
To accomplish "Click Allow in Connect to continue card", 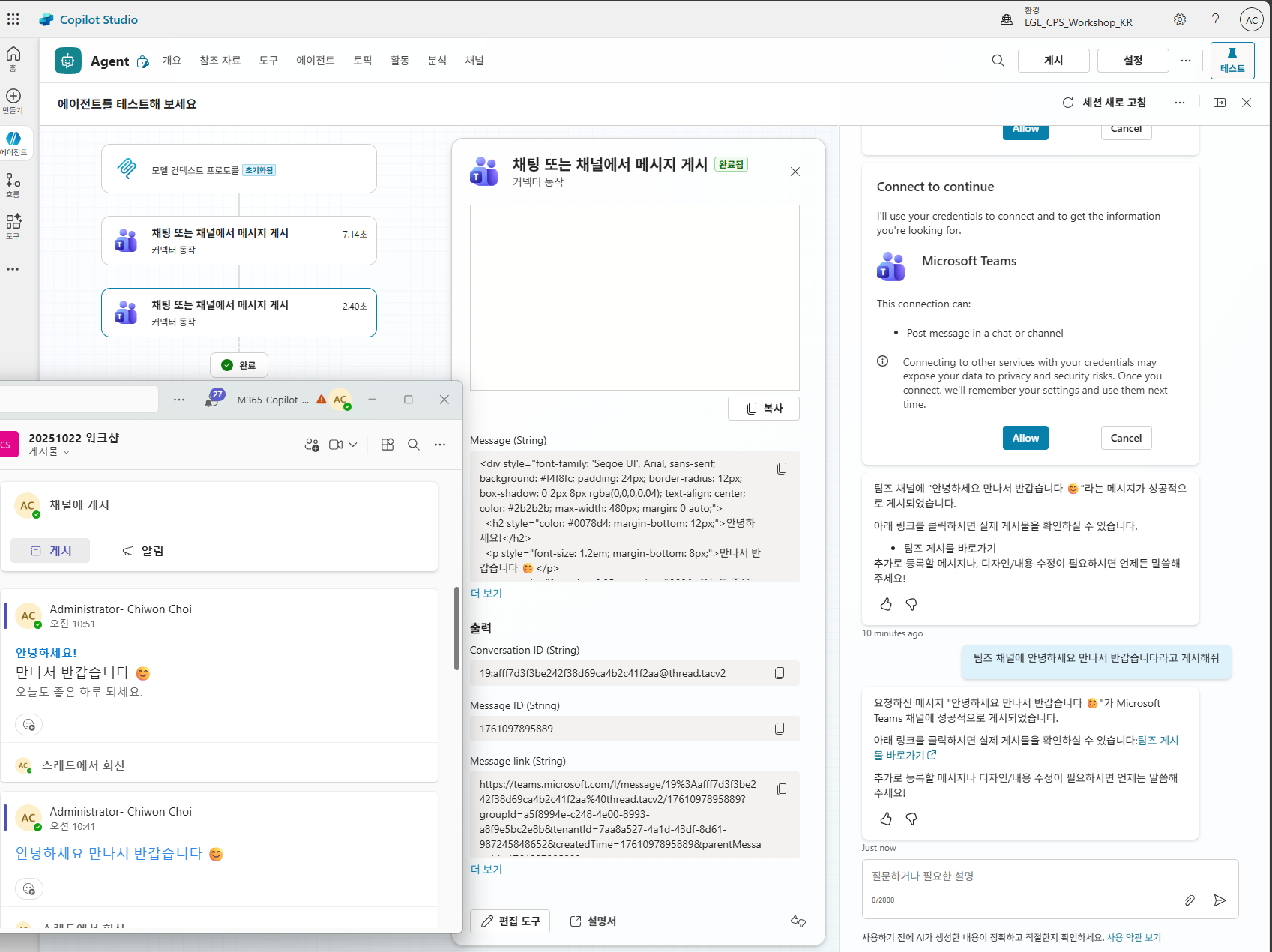I will (x=1025, y=438).
